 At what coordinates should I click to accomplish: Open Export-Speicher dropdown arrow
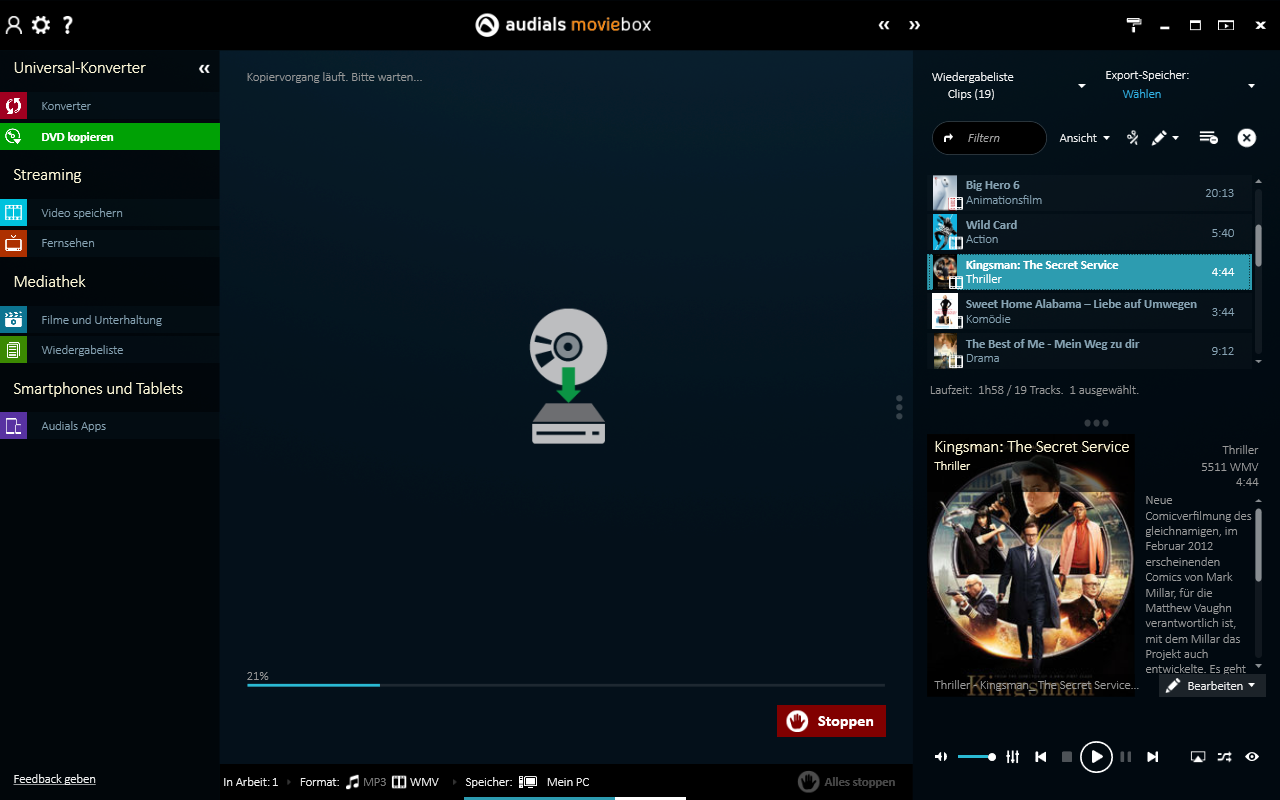[1251, 86]
